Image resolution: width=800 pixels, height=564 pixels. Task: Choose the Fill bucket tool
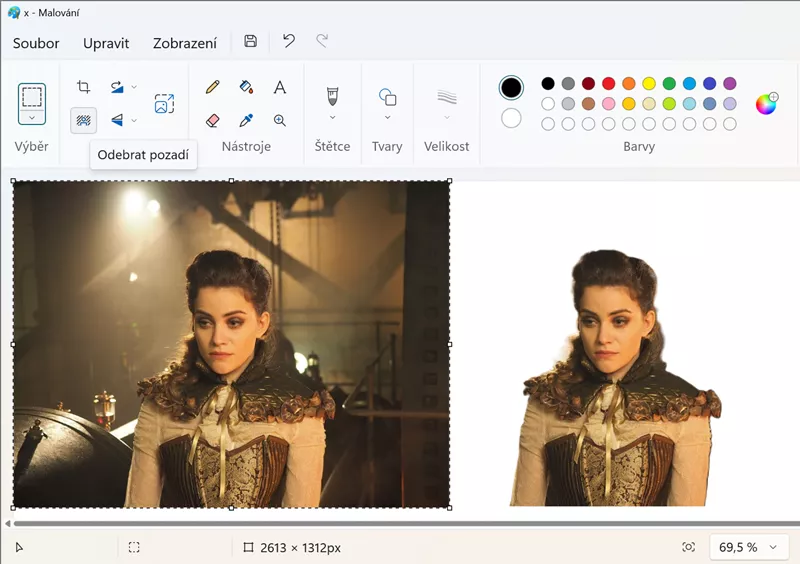246,88
